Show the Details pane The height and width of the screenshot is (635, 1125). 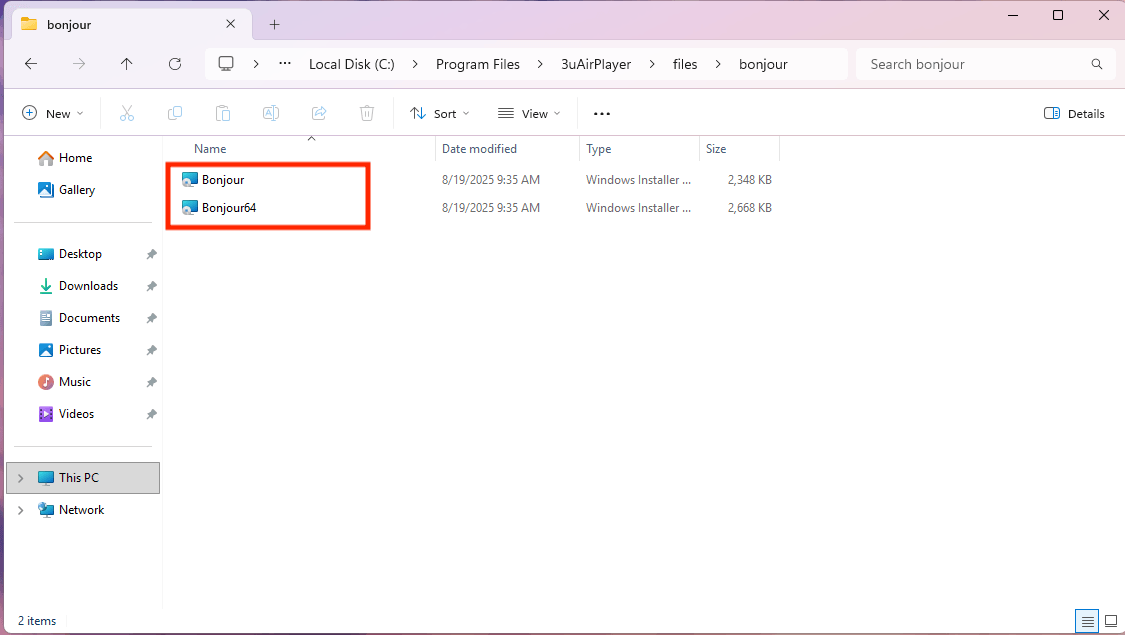click(1074, 113)
